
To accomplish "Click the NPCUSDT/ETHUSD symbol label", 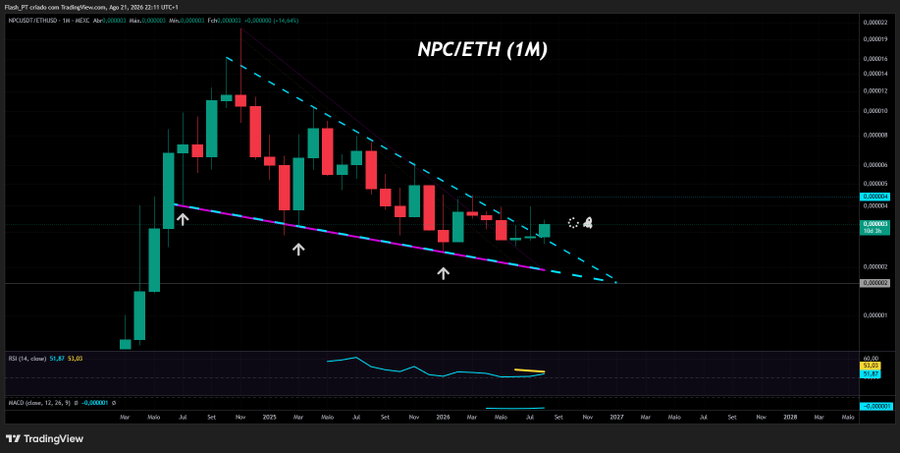I will coord(31,20).
